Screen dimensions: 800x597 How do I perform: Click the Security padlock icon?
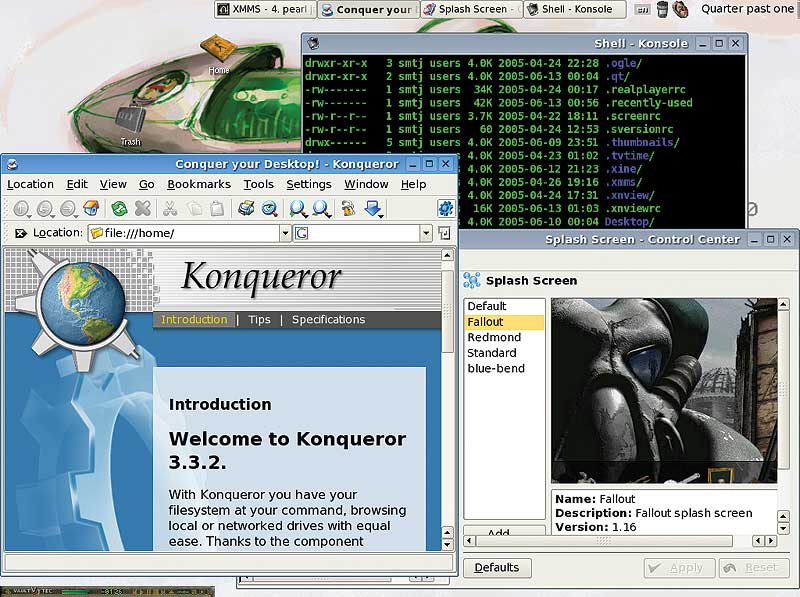point(348,208)
